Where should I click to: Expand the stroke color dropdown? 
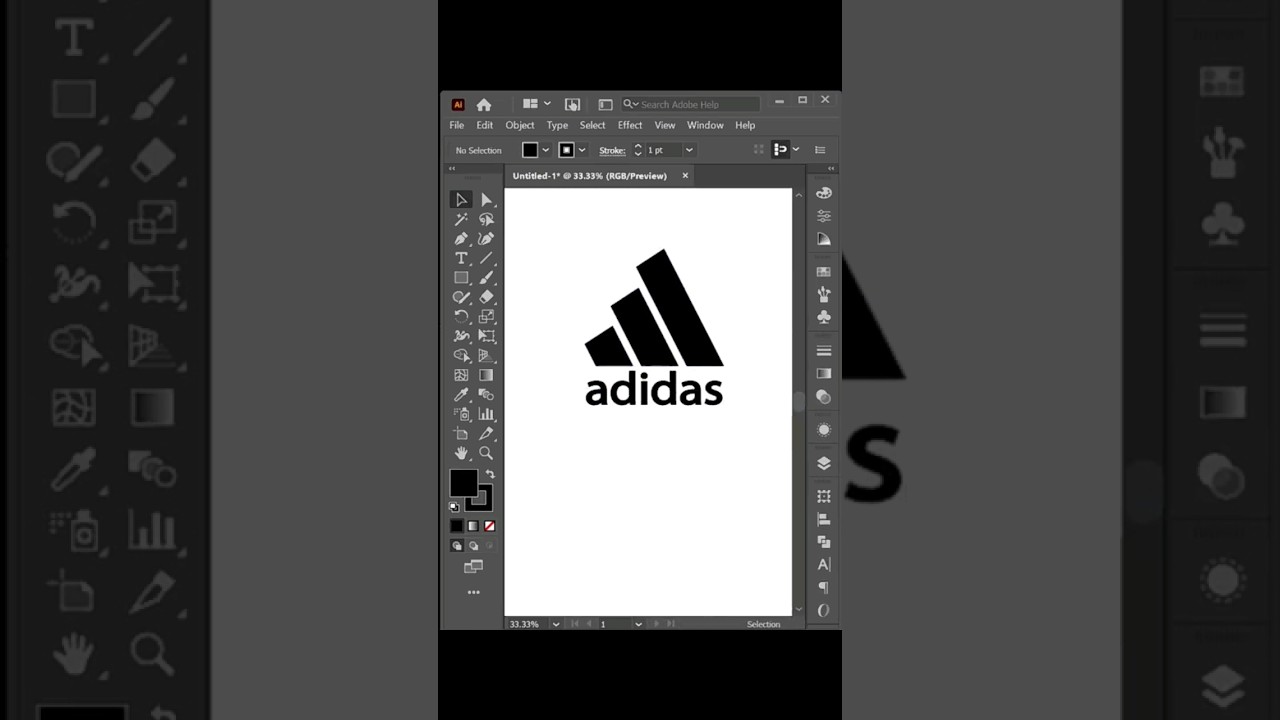point(582,150)
